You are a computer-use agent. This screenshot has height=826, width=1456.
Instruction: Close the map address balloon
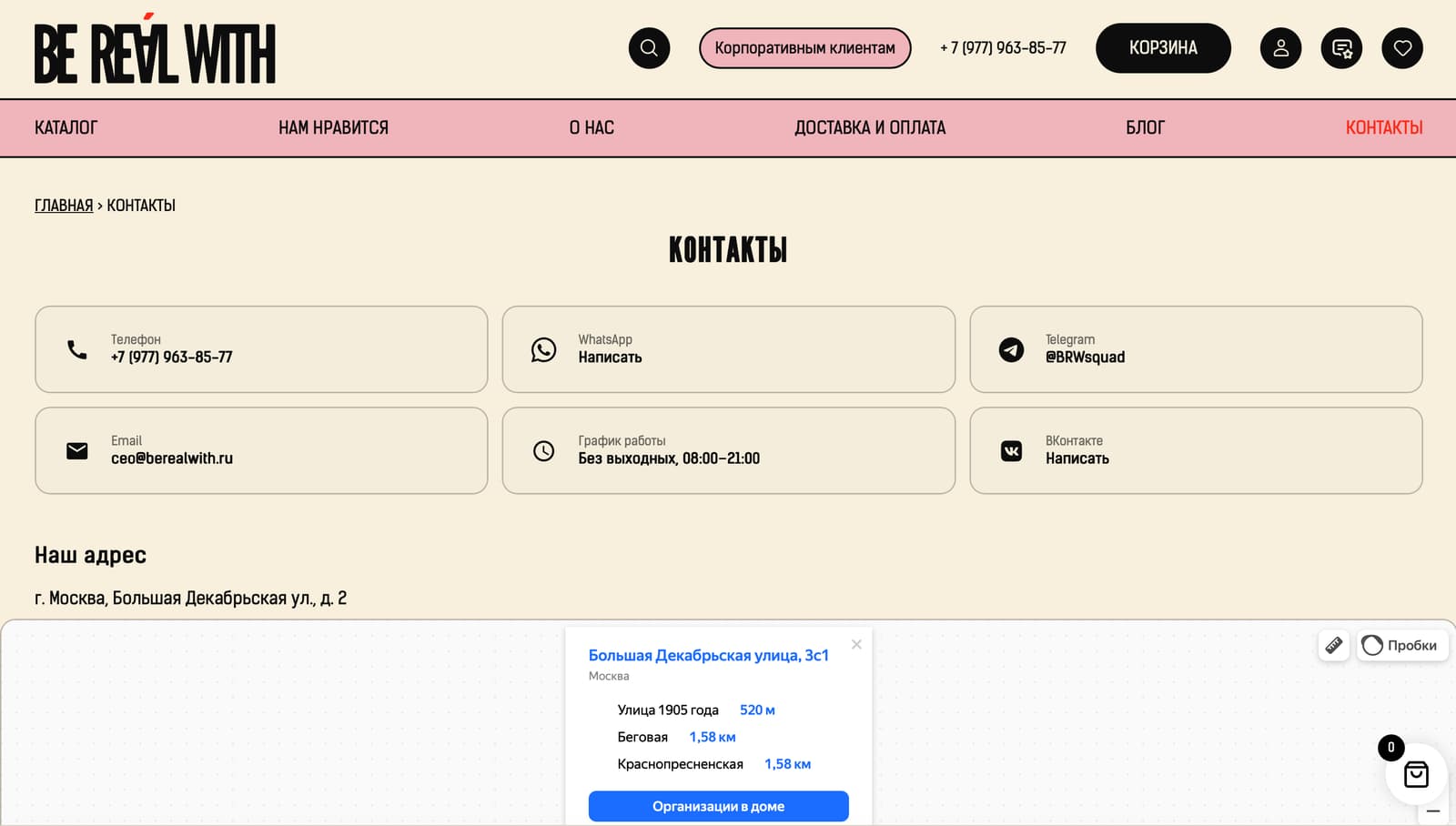(x=856, y=644)
